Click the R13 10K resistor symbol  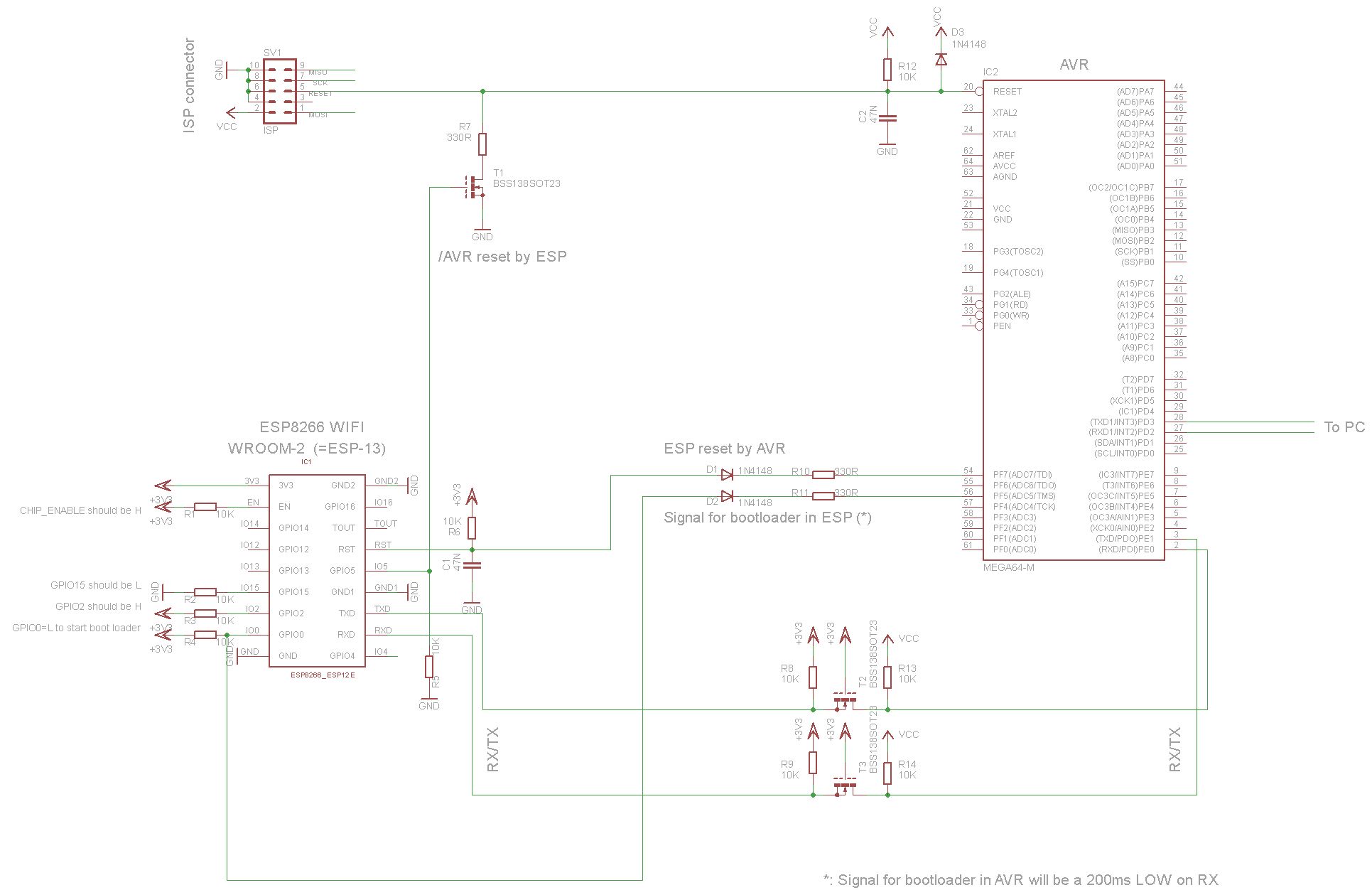(x=887, y=677)
